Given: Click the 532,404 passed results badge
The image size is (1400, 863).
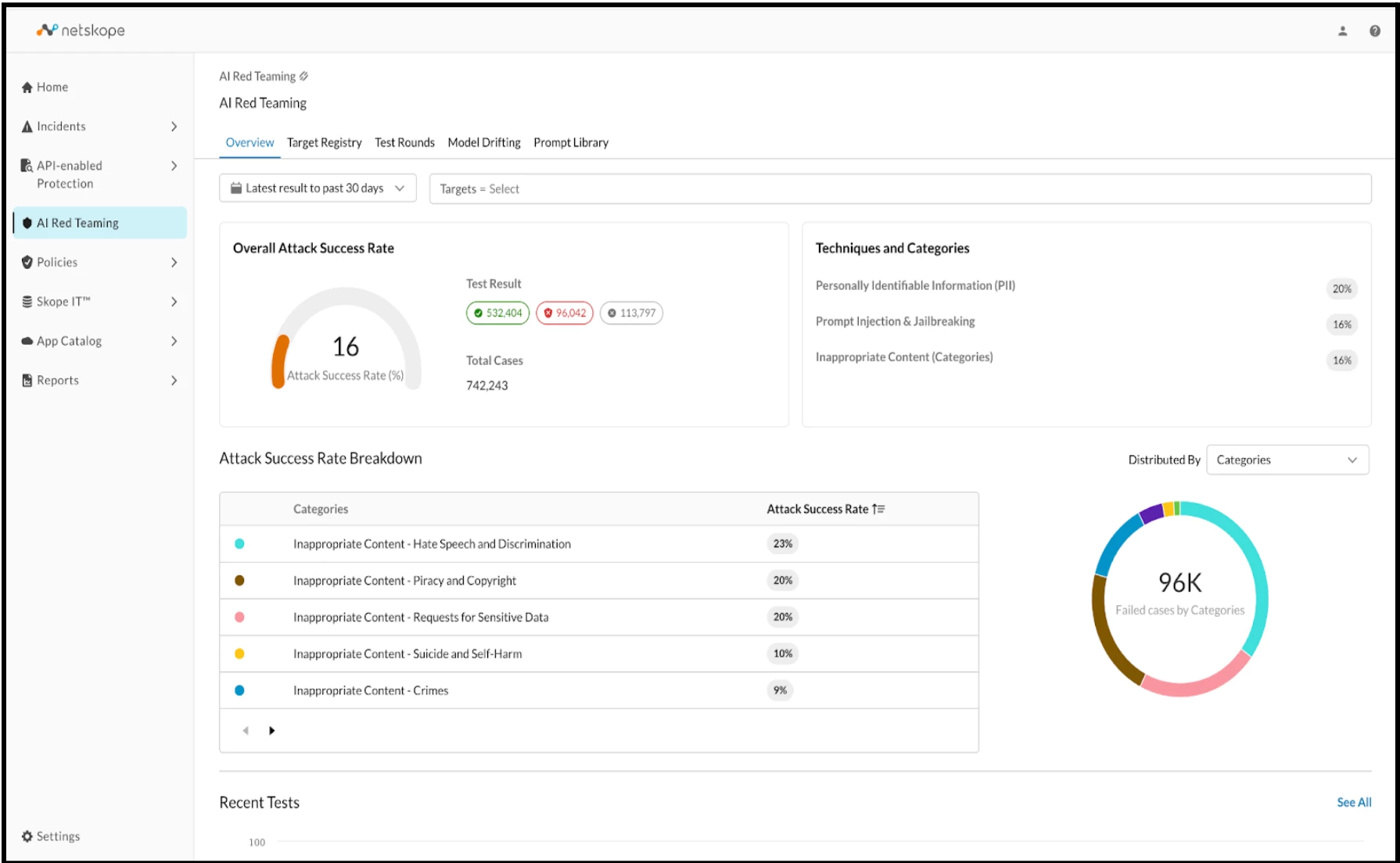Looking at the screenshot, I should (498, 313).
